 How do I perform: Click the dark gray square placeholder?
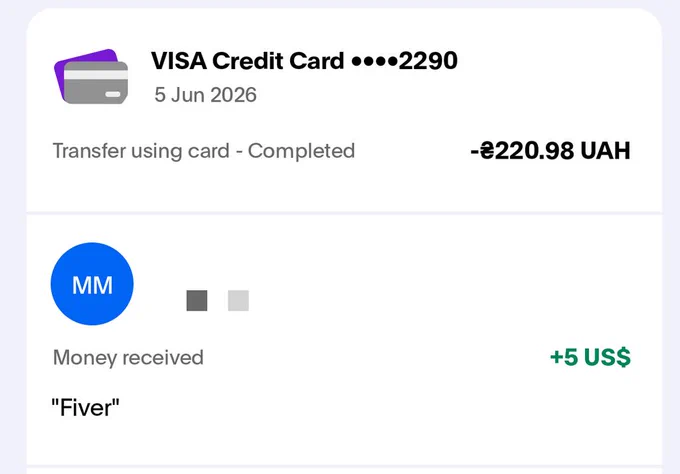click(197, 301)
